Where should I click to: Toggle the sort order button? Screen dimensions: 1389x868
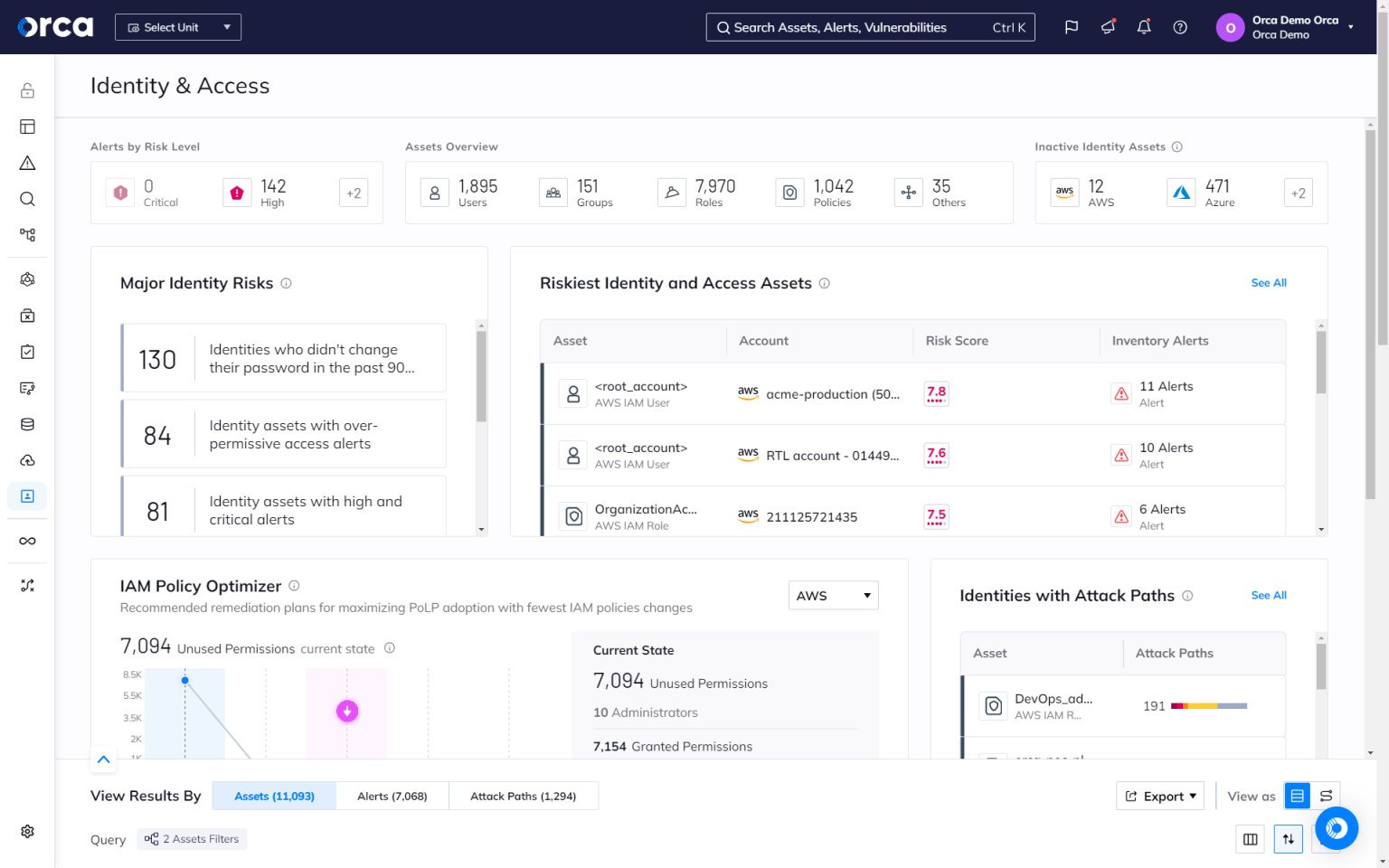pyautogui.click(x=1289, y=839)
